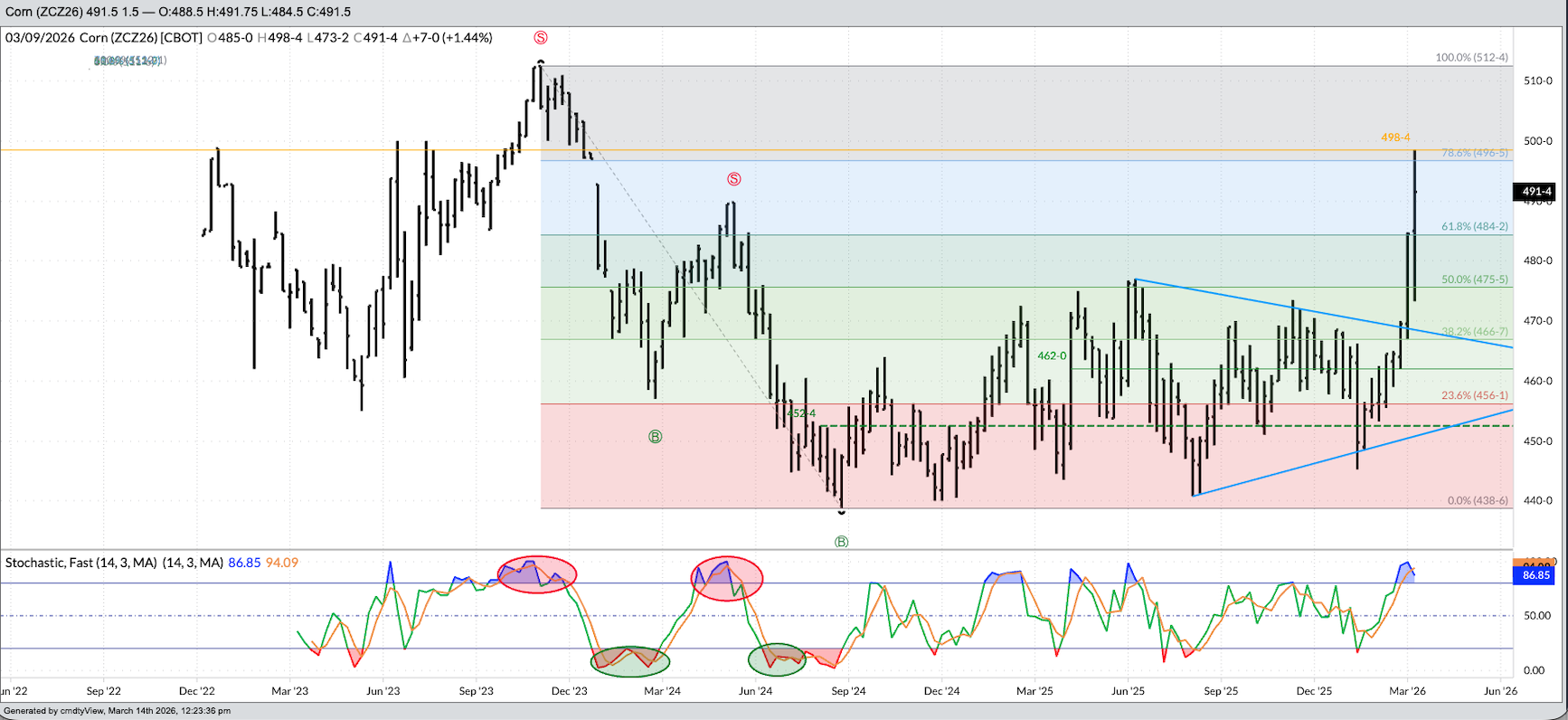Select the 23.6% (456-1) retracement label

pyautogui.click(x=1474, y=396)
